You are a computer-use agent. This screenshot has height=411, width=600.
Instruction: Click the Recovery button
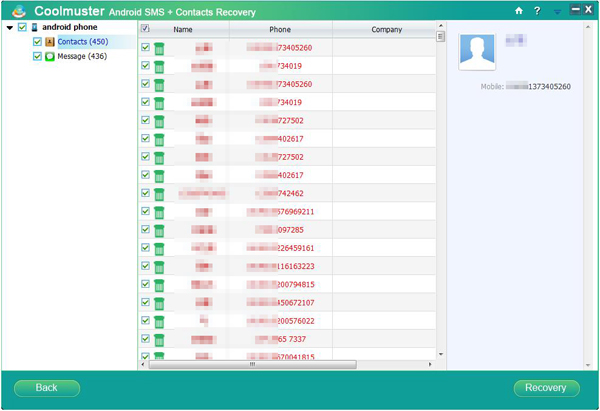[x=546, y=387]
